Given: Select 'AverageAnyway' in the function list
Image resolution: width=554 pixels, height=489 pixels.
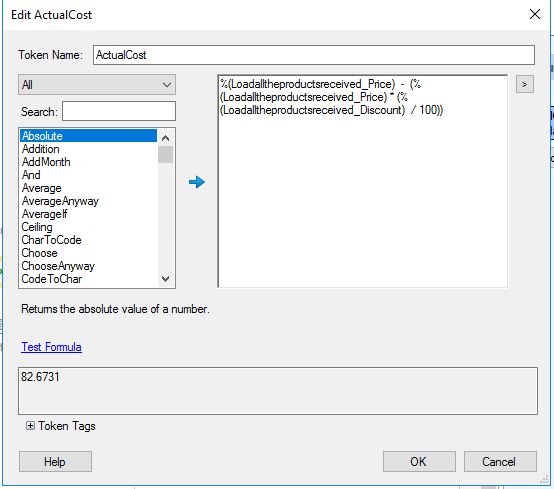Looking at the screenshot, I should coord(88,201).
